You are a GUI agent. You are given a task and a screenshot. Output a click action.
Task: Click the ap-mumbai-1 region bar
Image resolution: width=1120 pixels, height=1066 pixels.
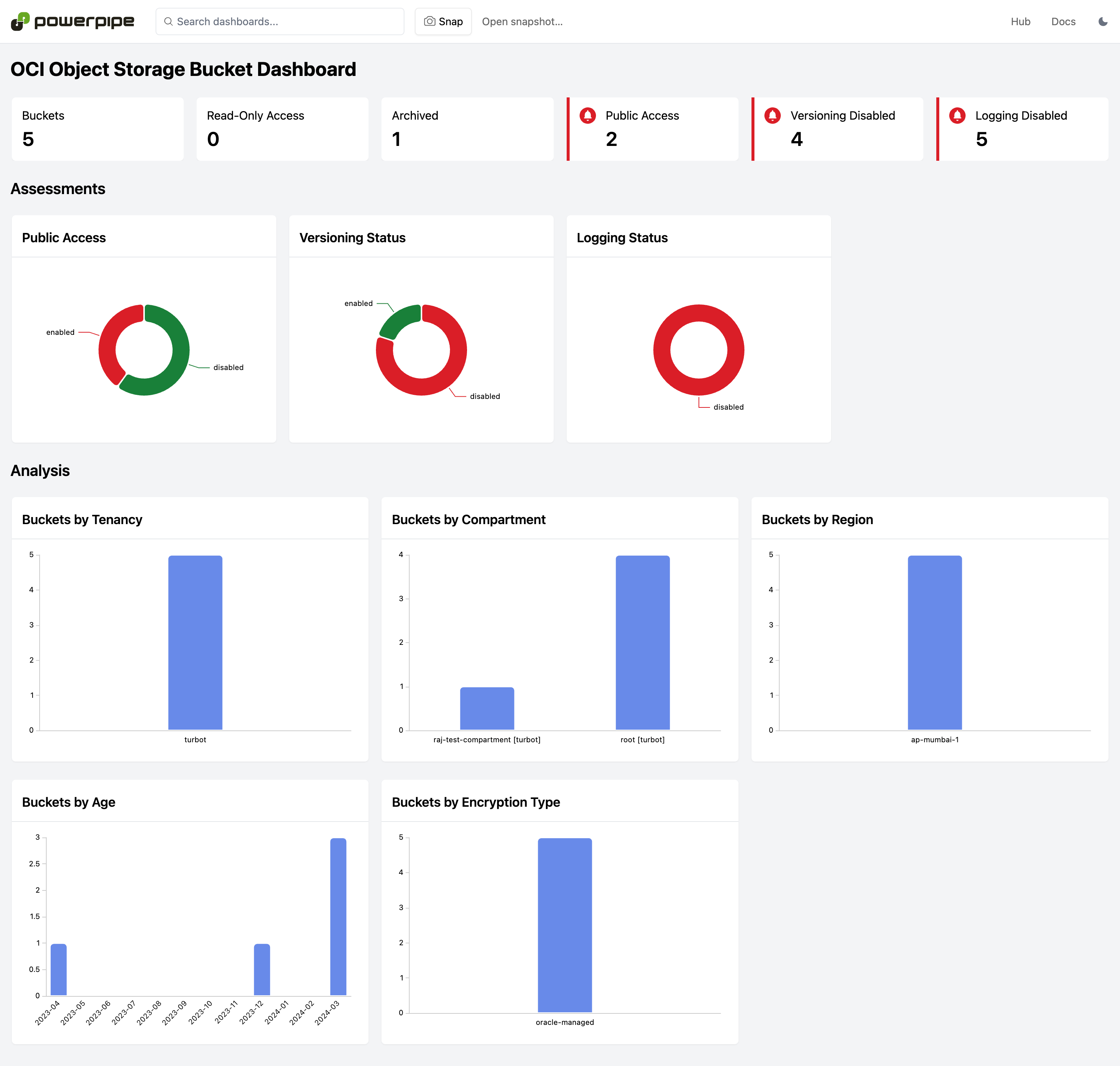coord(935,642)
